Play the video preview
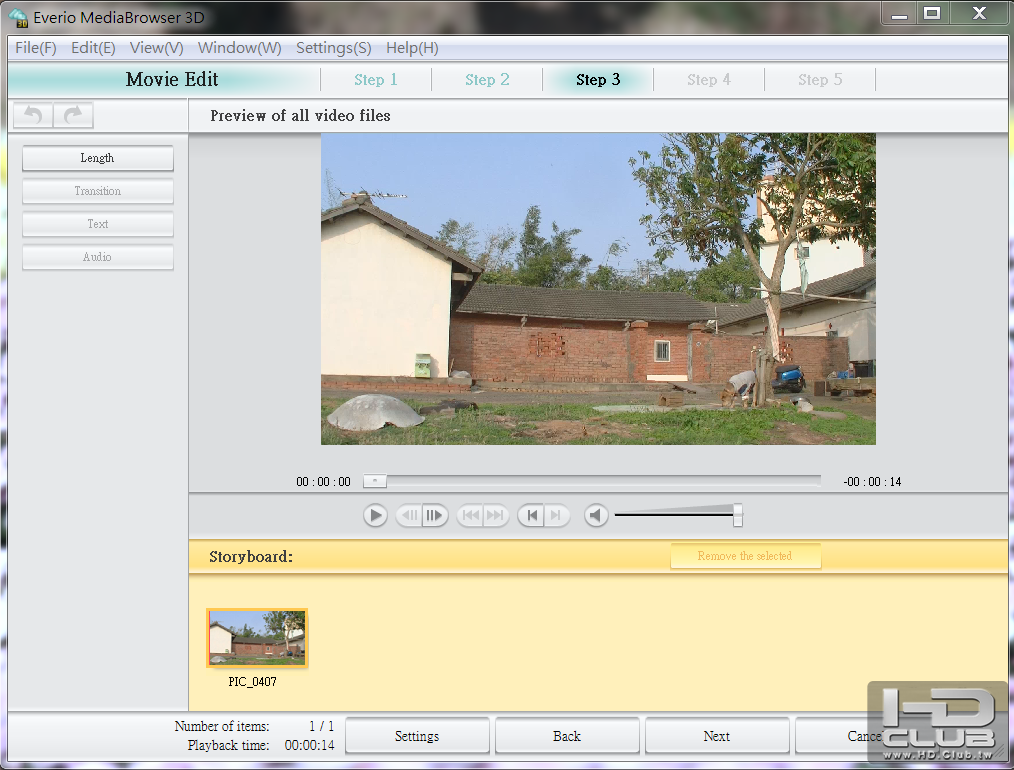The image size is (1014, 770). [x=375, y=516]
